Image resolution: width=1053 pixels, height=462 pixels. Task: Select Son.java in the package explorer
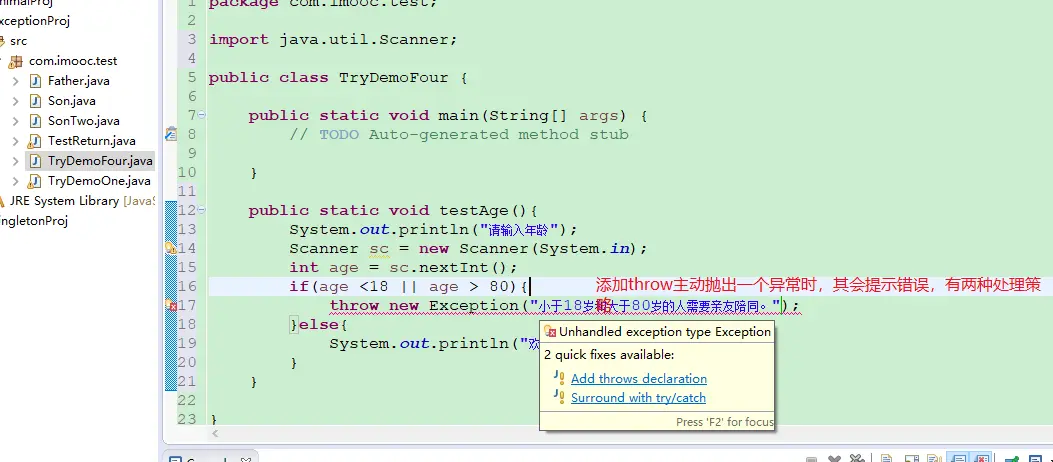[x=72, y=101]
